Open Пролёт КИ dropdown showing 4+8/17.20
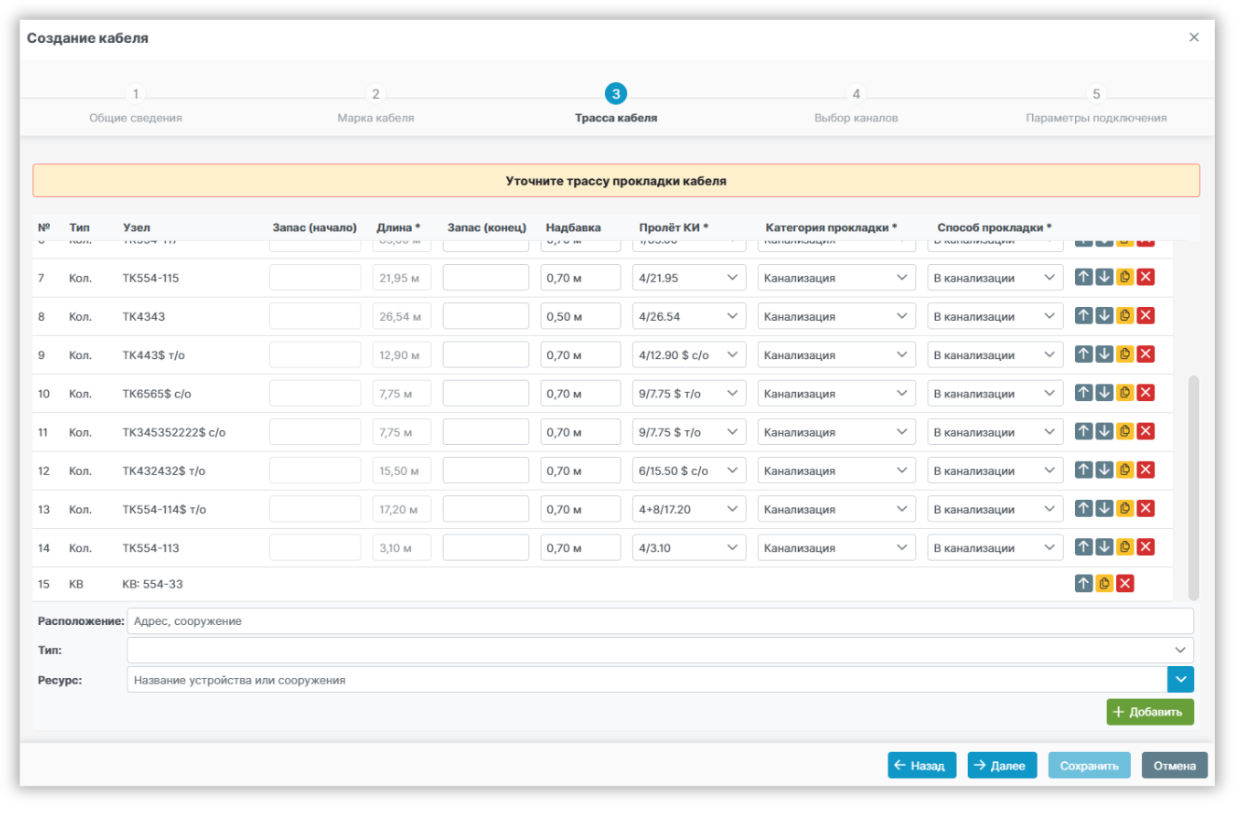Viewport: 1242px width, 813px height. 689,509
